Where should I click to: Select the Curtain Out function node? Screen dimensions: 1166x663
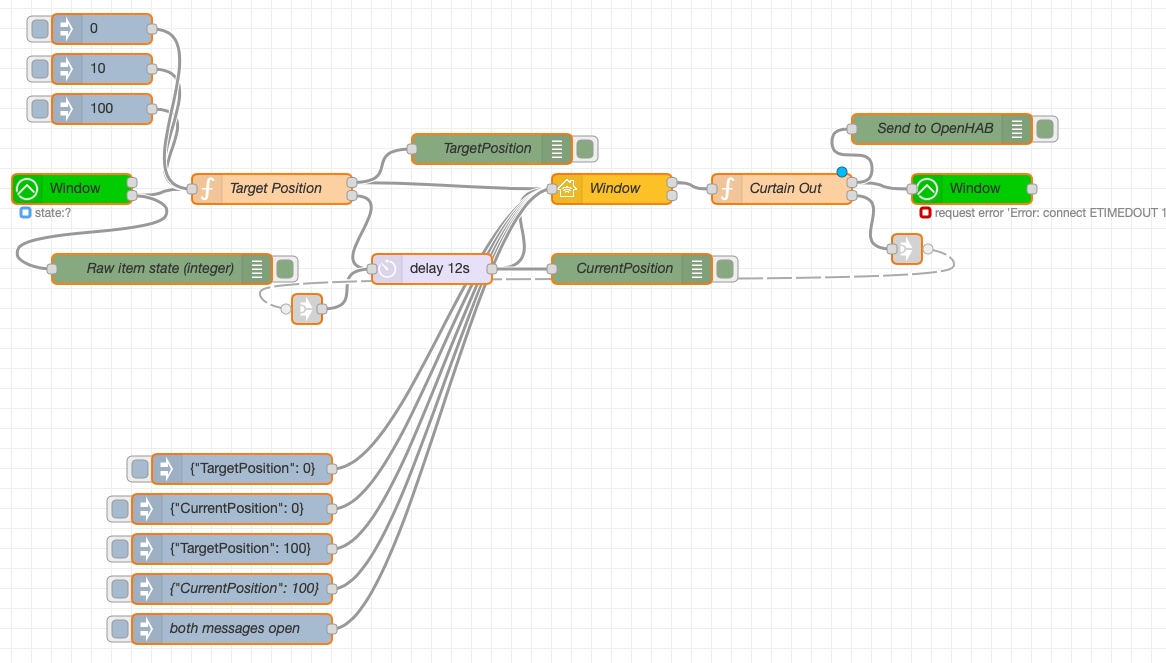coord(782,189)
